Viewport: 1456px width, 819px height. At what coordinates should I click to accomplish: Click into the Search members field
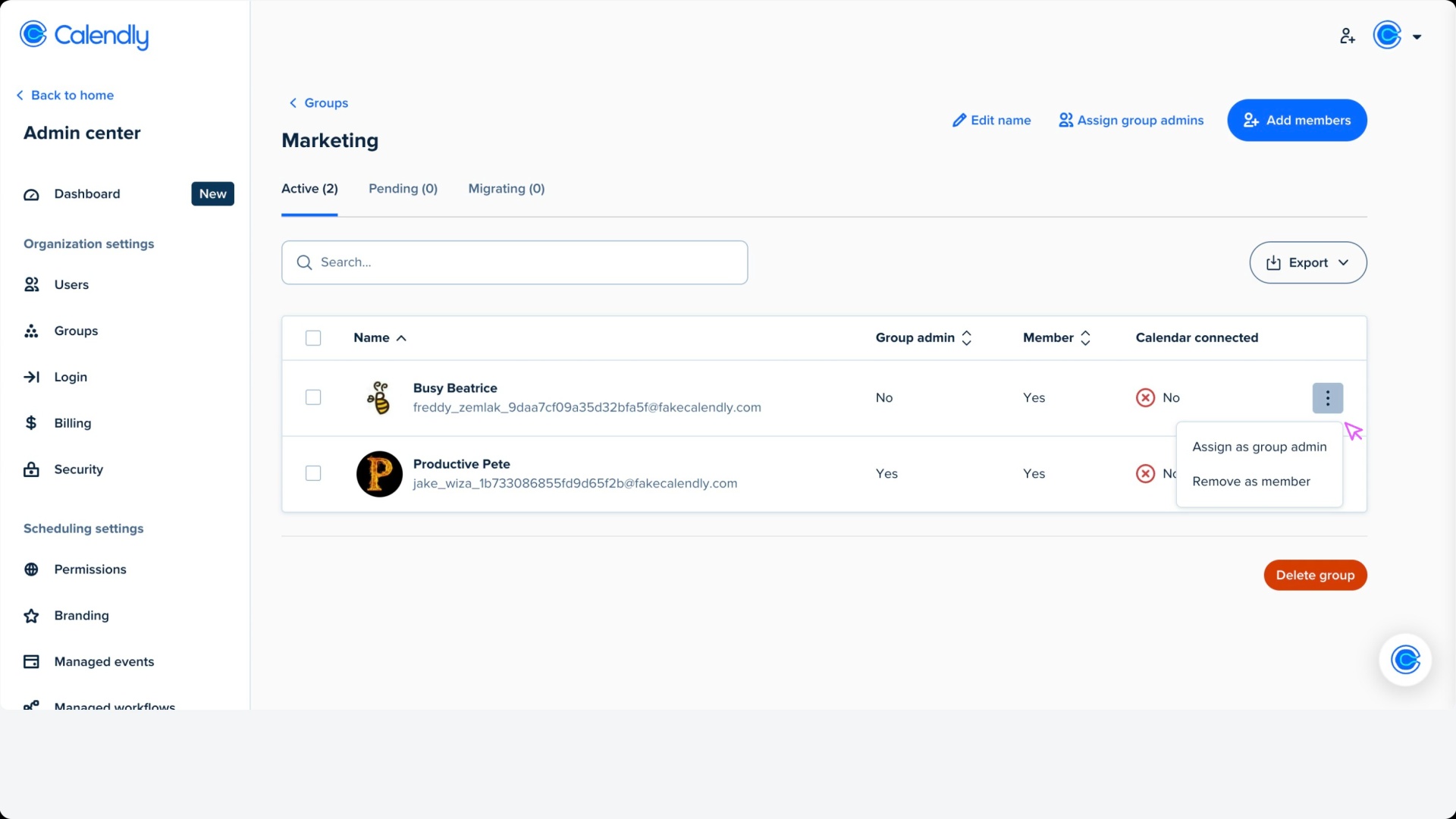tap(514, 262)
